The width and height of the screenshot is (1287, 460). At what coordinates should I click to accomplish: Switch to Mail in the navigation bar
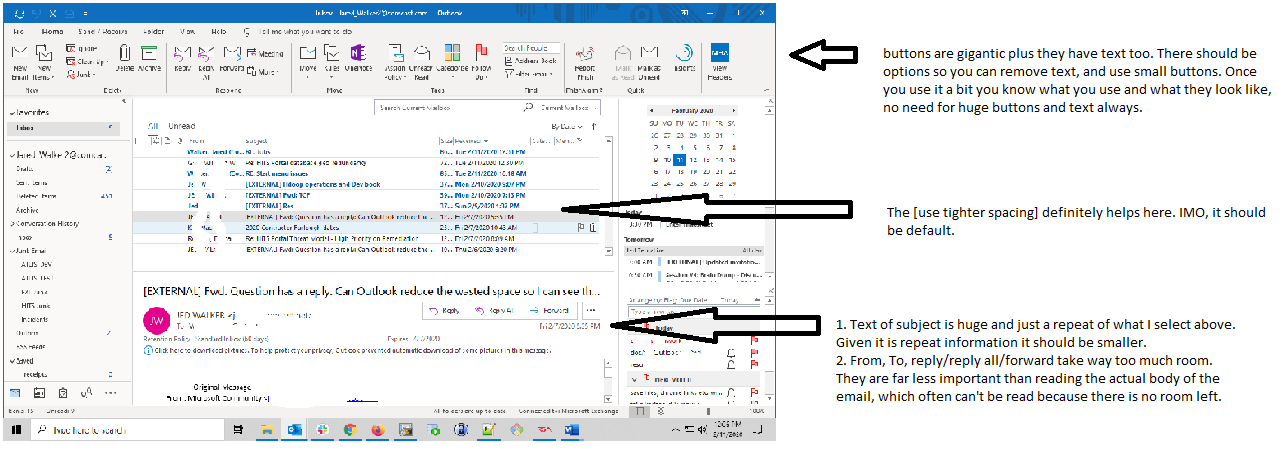(x=17, y=392)
